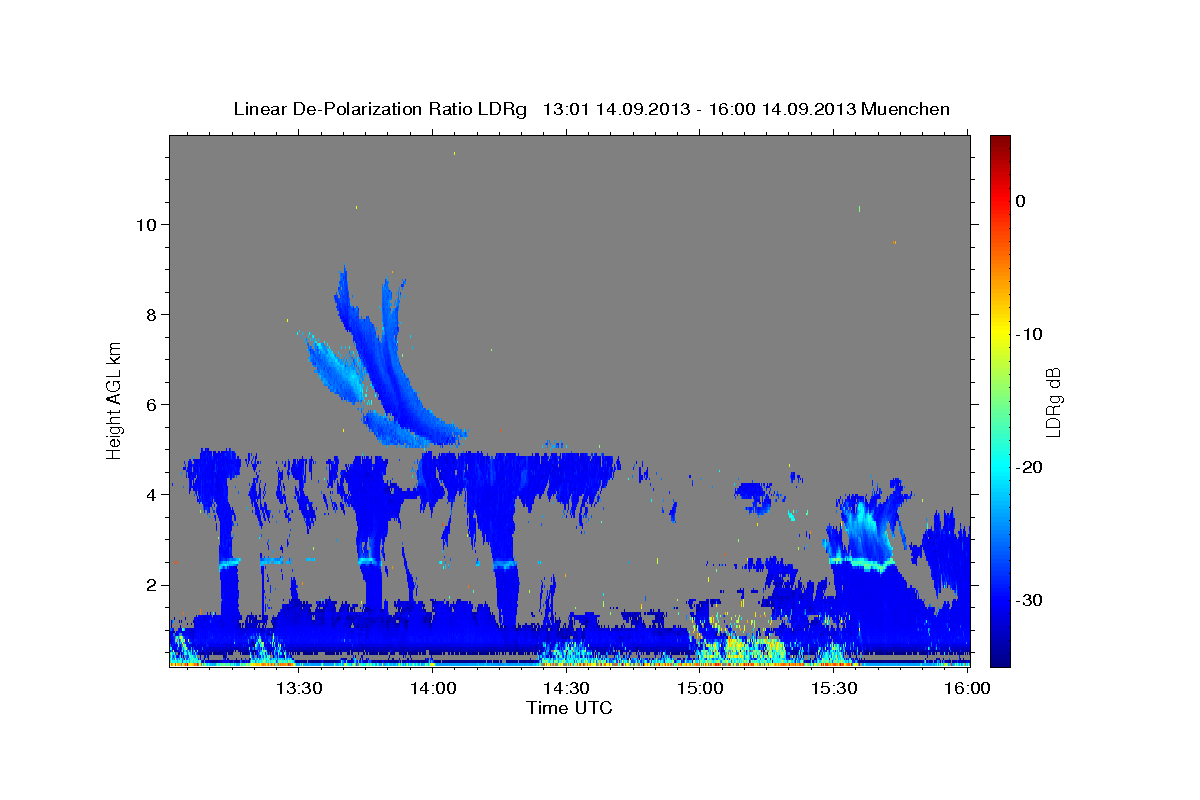Click the 13:30 time tick label

(x=299, y=687)
